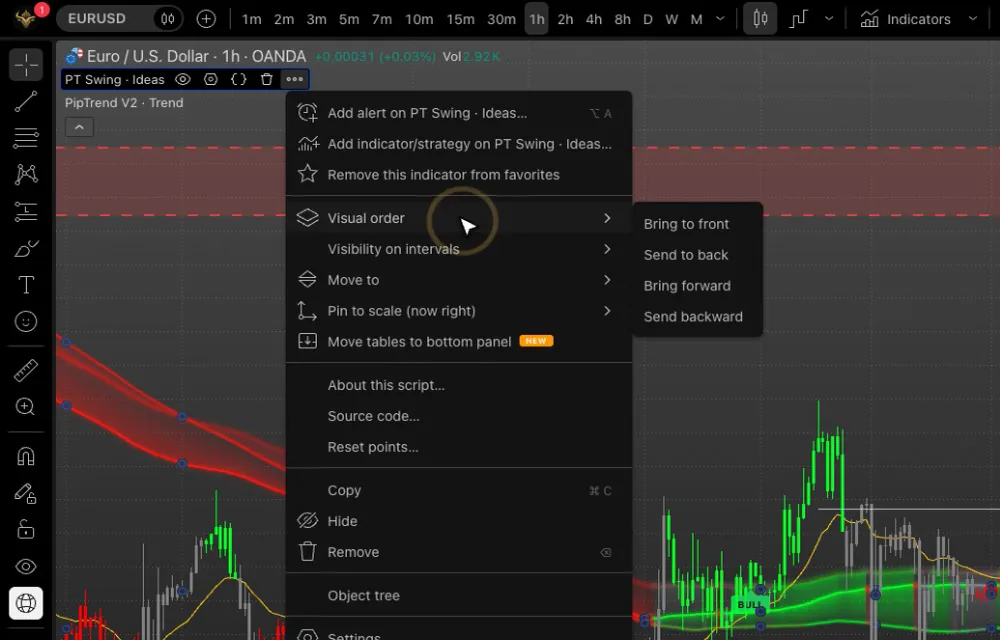The image size is (1000, 640).
Task: Open the Fibonacci retracement tools
Action: click(26, 138)
